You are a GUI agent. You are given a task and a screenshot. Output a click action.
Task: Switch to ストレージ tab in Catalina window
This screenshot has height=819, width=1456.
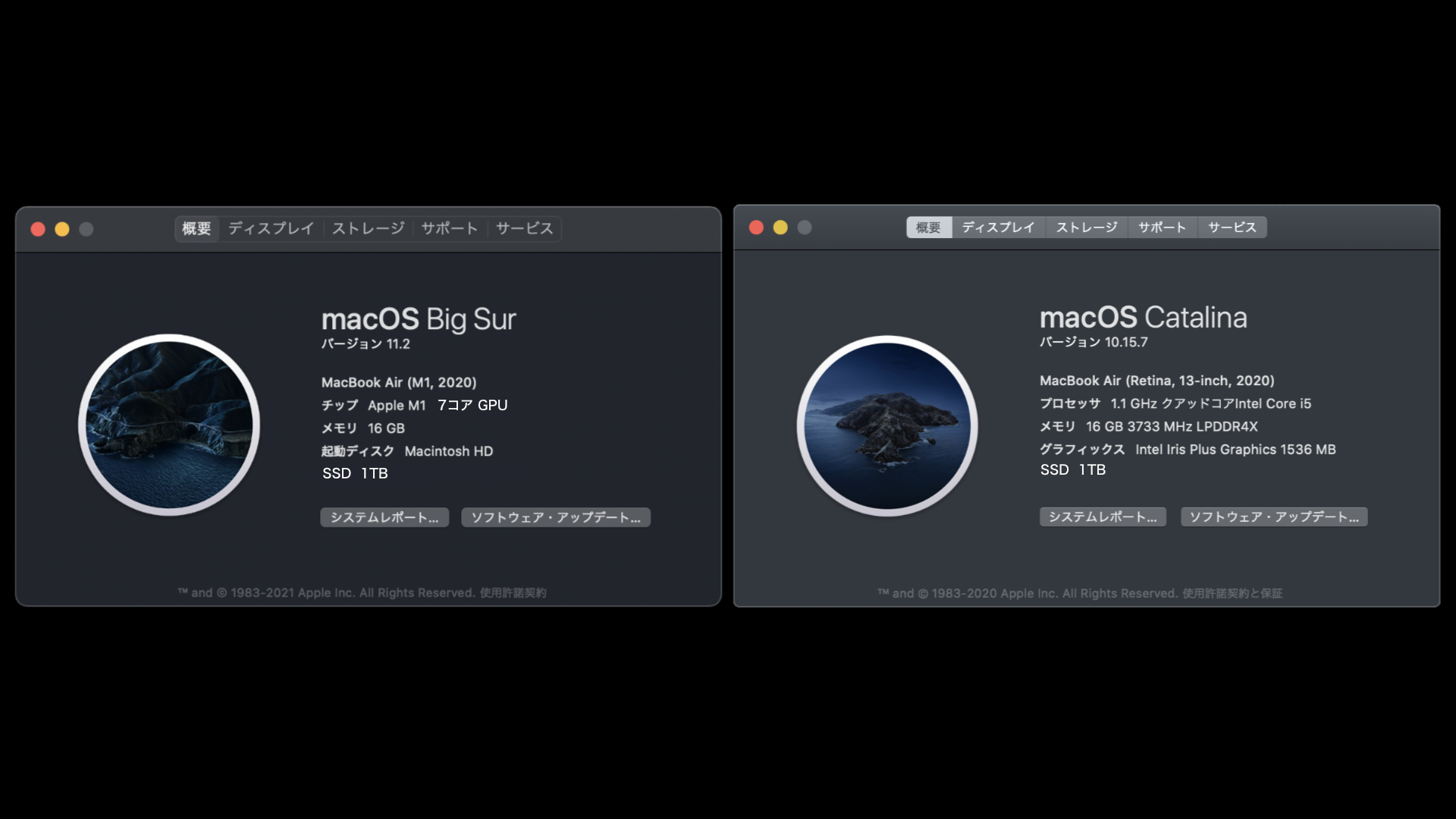(1087, 227)
